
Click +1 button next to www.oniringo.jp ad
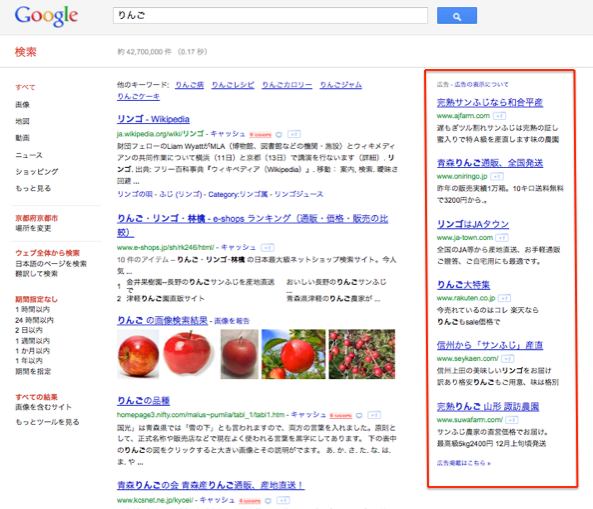[497, 176]
